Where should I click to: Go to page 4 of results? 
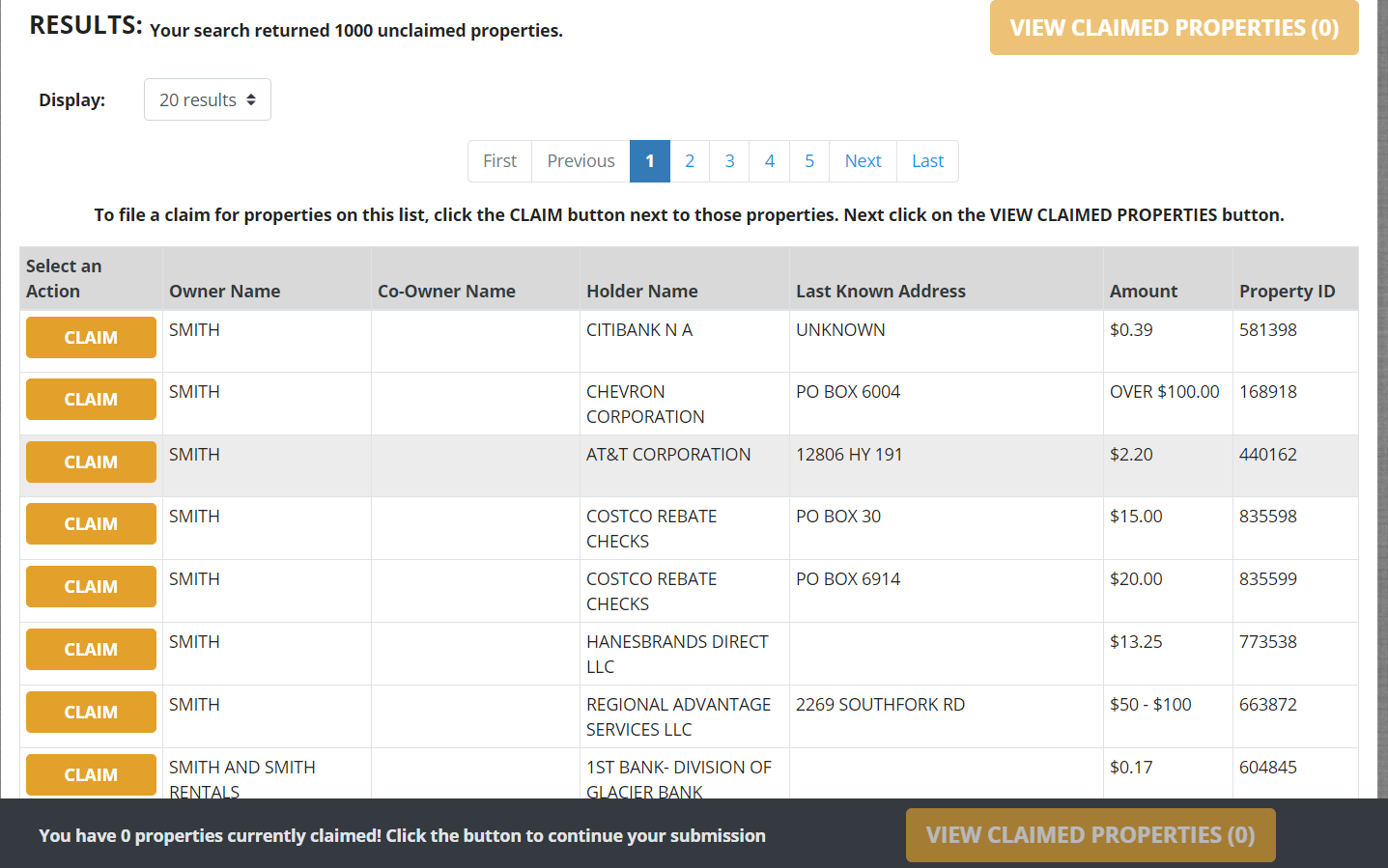(x=769, y=160)
